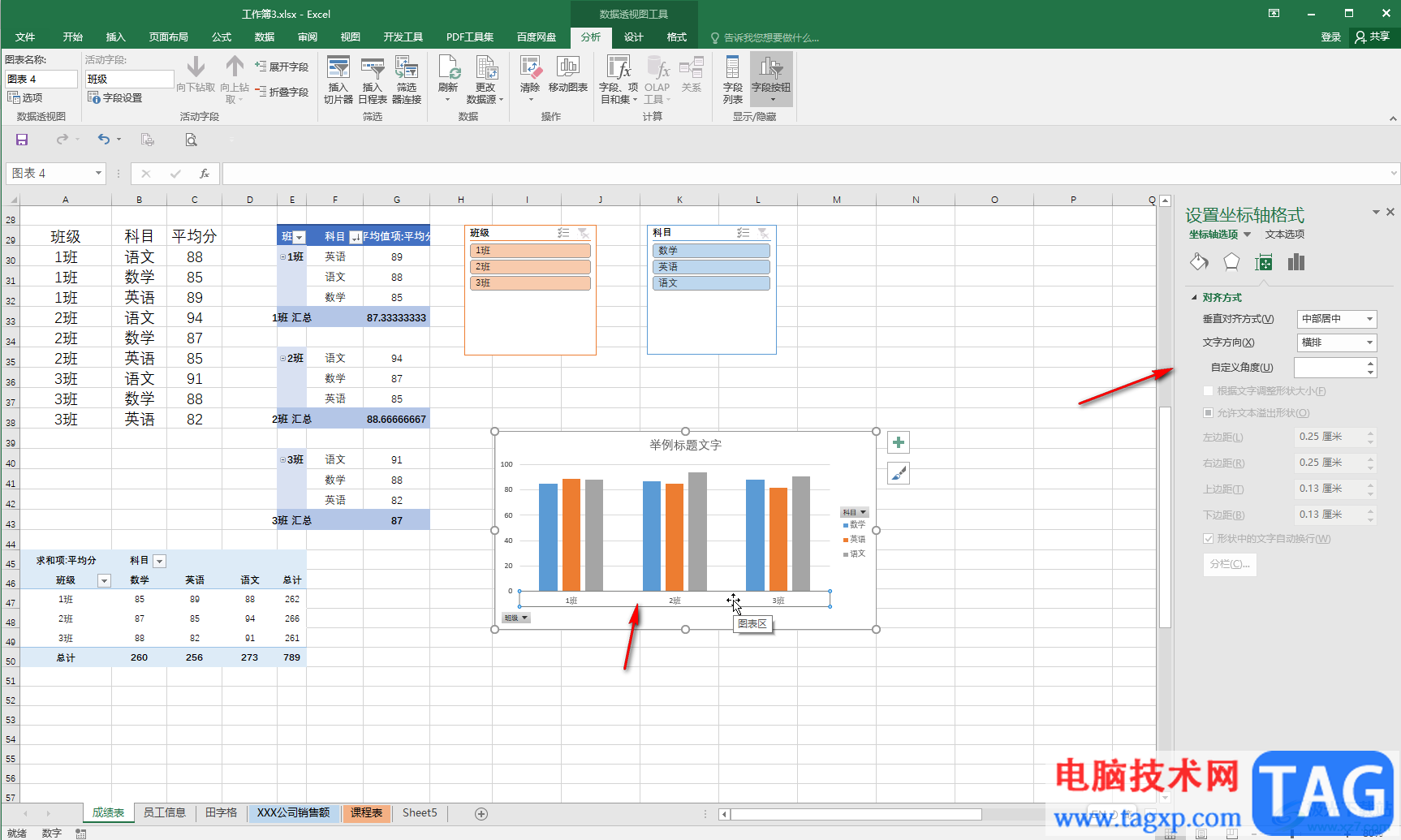The image size is (1401, 840).
Task: Collapse the 对齐方式 section
Action: tap(1194, 298)
